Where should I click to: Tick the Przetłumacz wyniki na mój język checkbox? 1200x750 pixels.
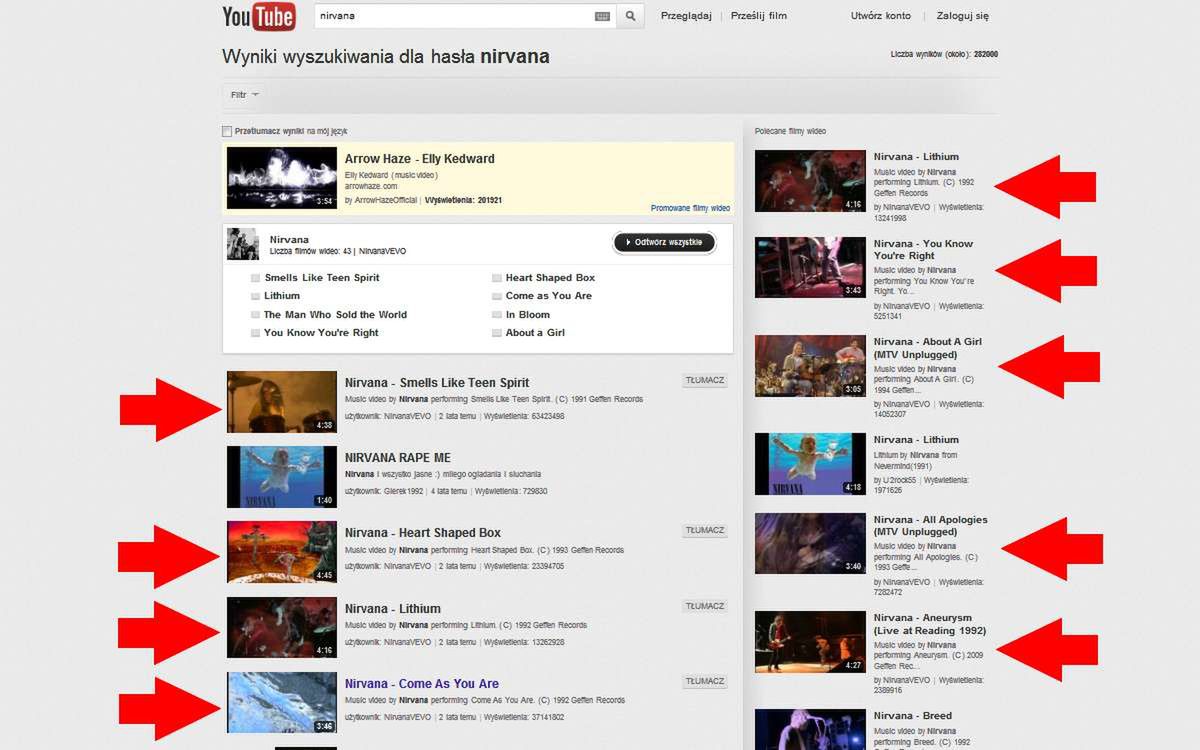pos(227,131)
